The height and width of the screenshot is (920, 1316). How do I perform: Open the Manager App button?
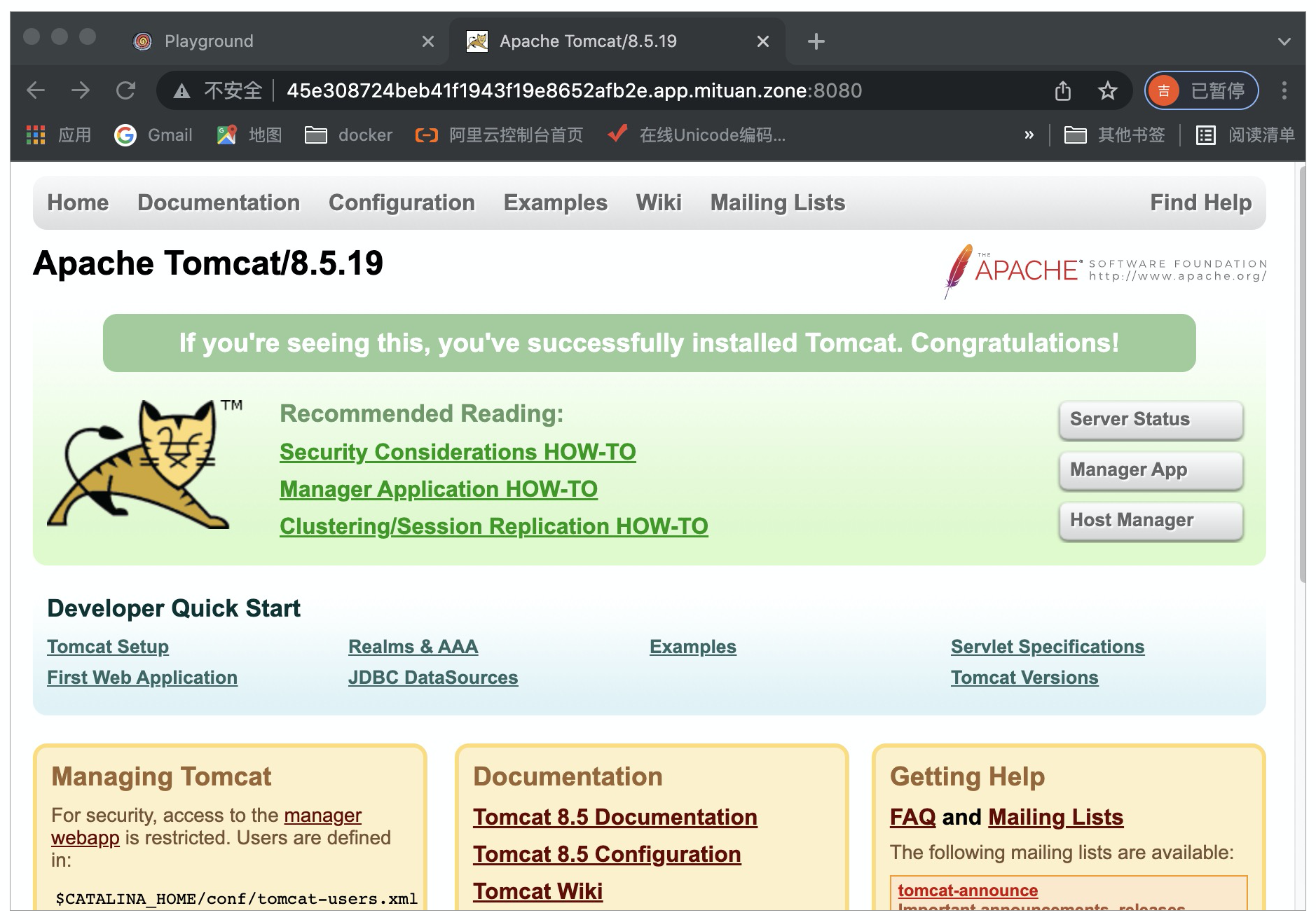tap(1151, 469)
